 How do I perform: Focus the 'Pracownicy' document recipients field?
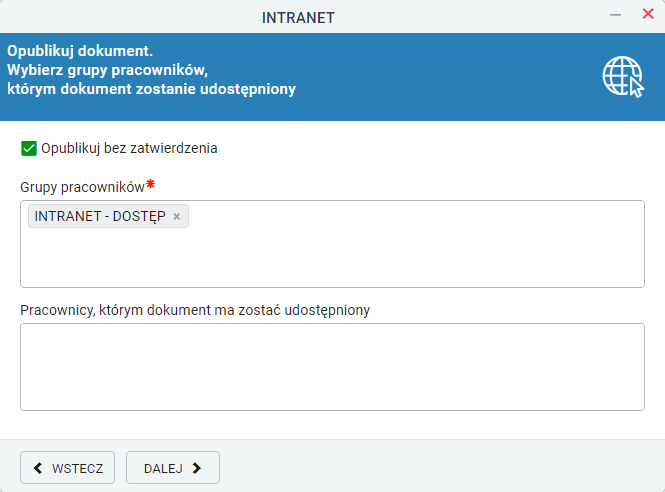coord(332,367)
